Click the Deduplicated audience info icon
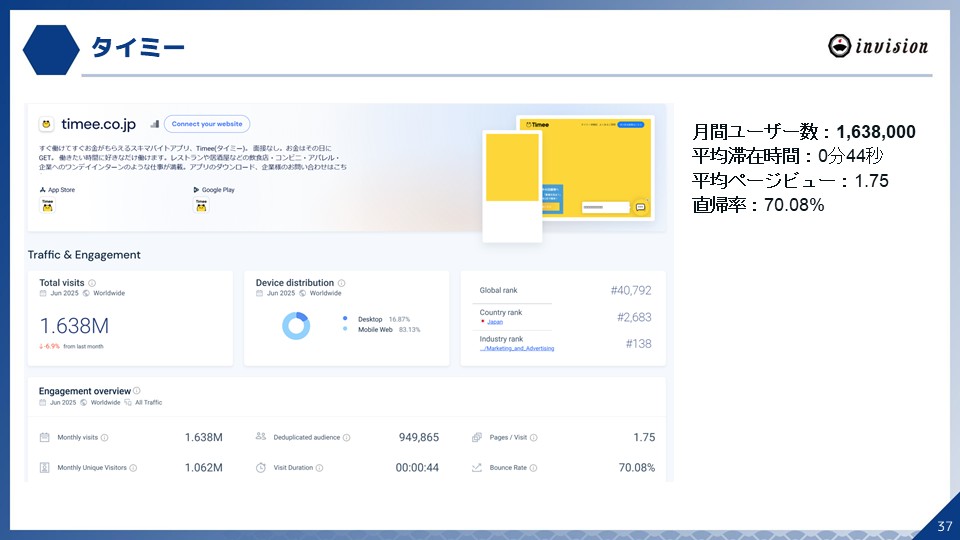 [347, 438]
